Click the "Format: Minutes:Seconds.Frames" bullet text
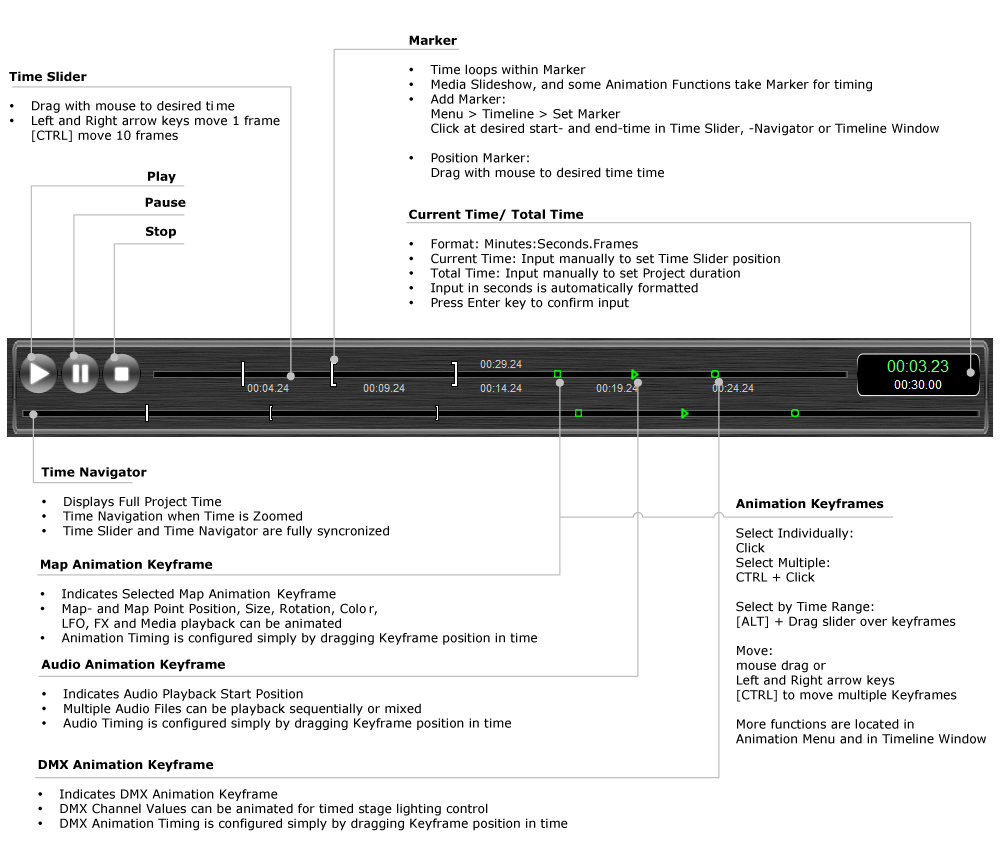The image size is (1000, 851). tap(534, 244)
